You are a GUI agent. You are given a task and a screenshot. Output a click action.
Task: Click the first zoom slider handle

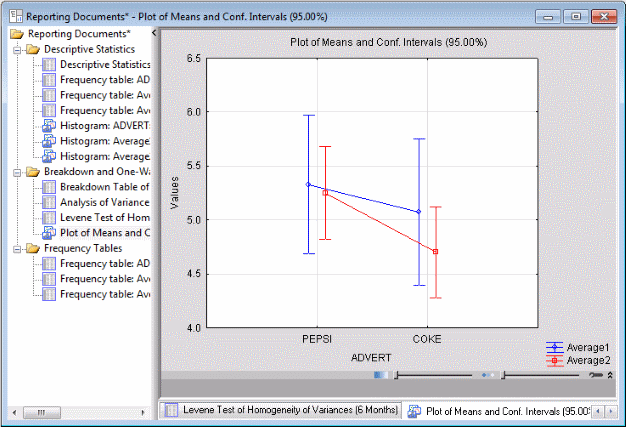pyautogui.click(x=396, y=375)
